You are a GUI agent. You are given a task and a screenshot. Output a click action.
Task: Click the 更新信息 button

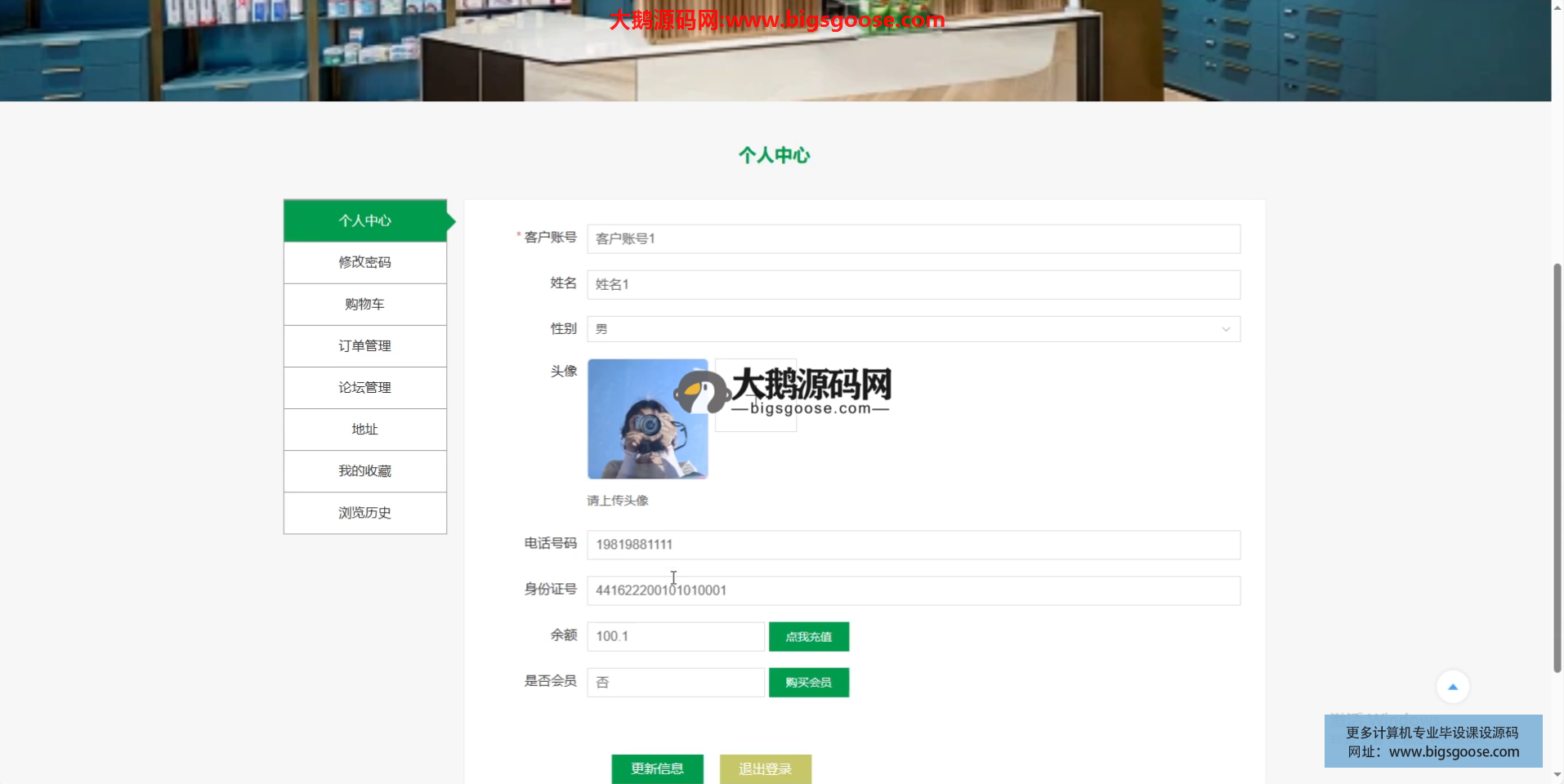[x=657, y=768]
